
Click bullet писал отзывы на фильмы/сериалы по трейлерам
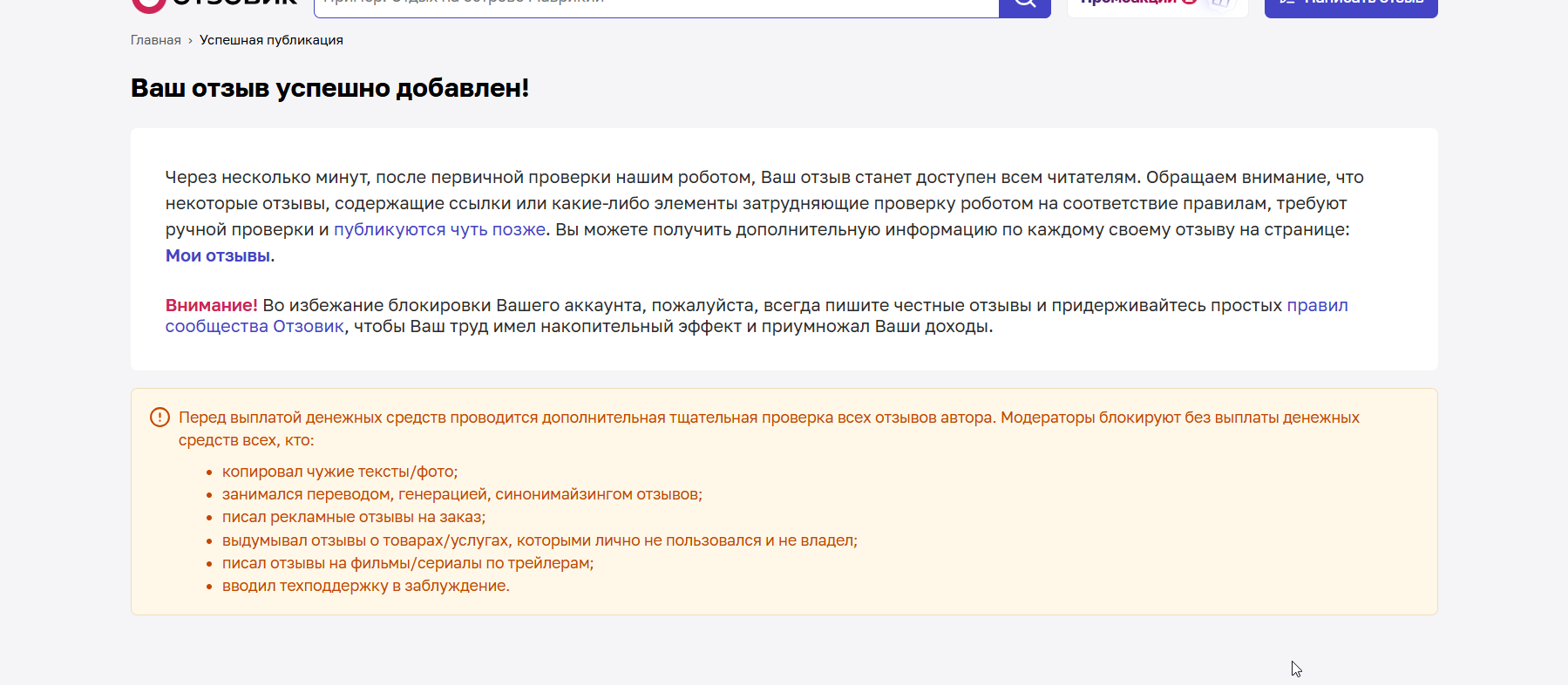tap(408, 563)
